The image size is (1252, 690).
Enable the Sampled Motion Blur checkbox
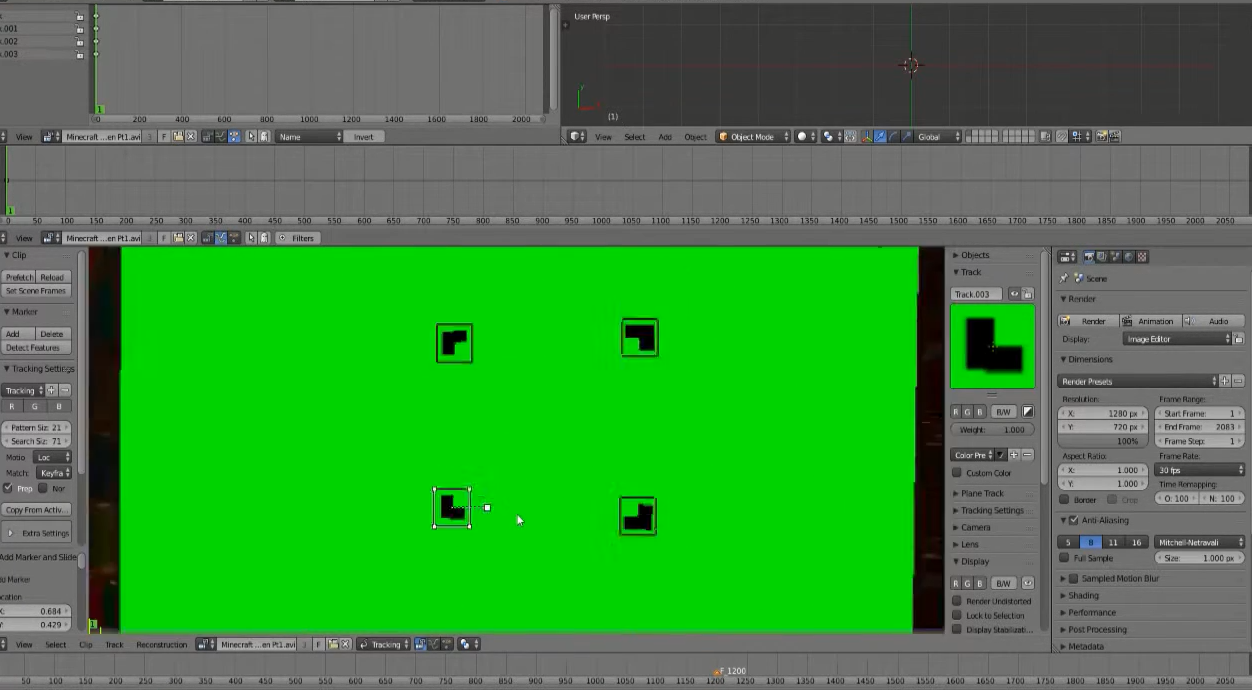click(x=1074, y=578)
